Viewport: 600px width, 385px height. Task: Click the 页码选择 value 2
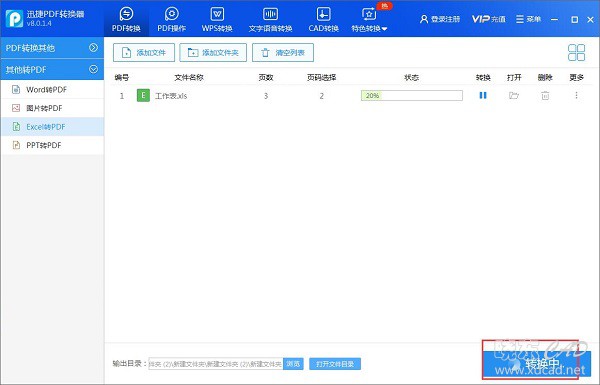(321, 96)
